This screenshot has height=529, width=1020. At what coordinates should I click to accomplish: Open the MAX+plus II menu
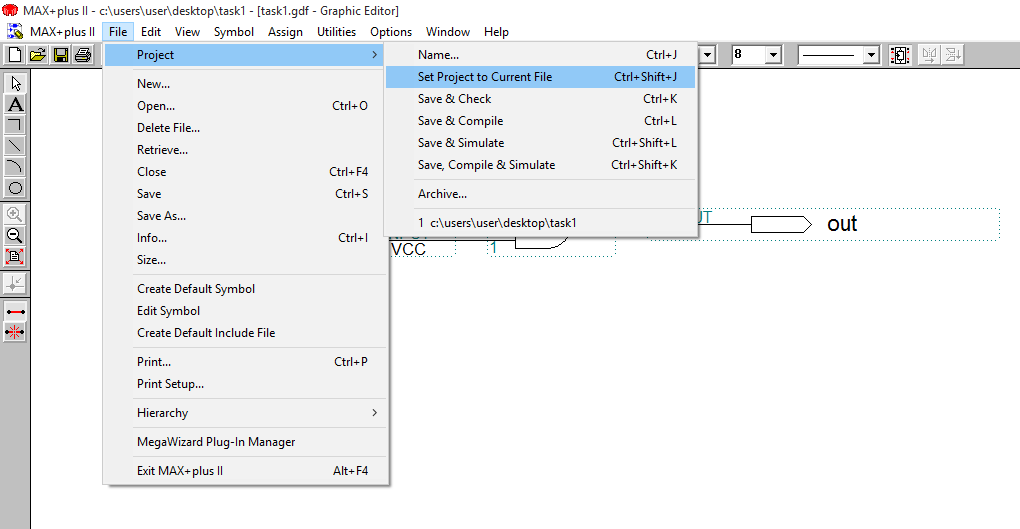(x=62, y=31)
